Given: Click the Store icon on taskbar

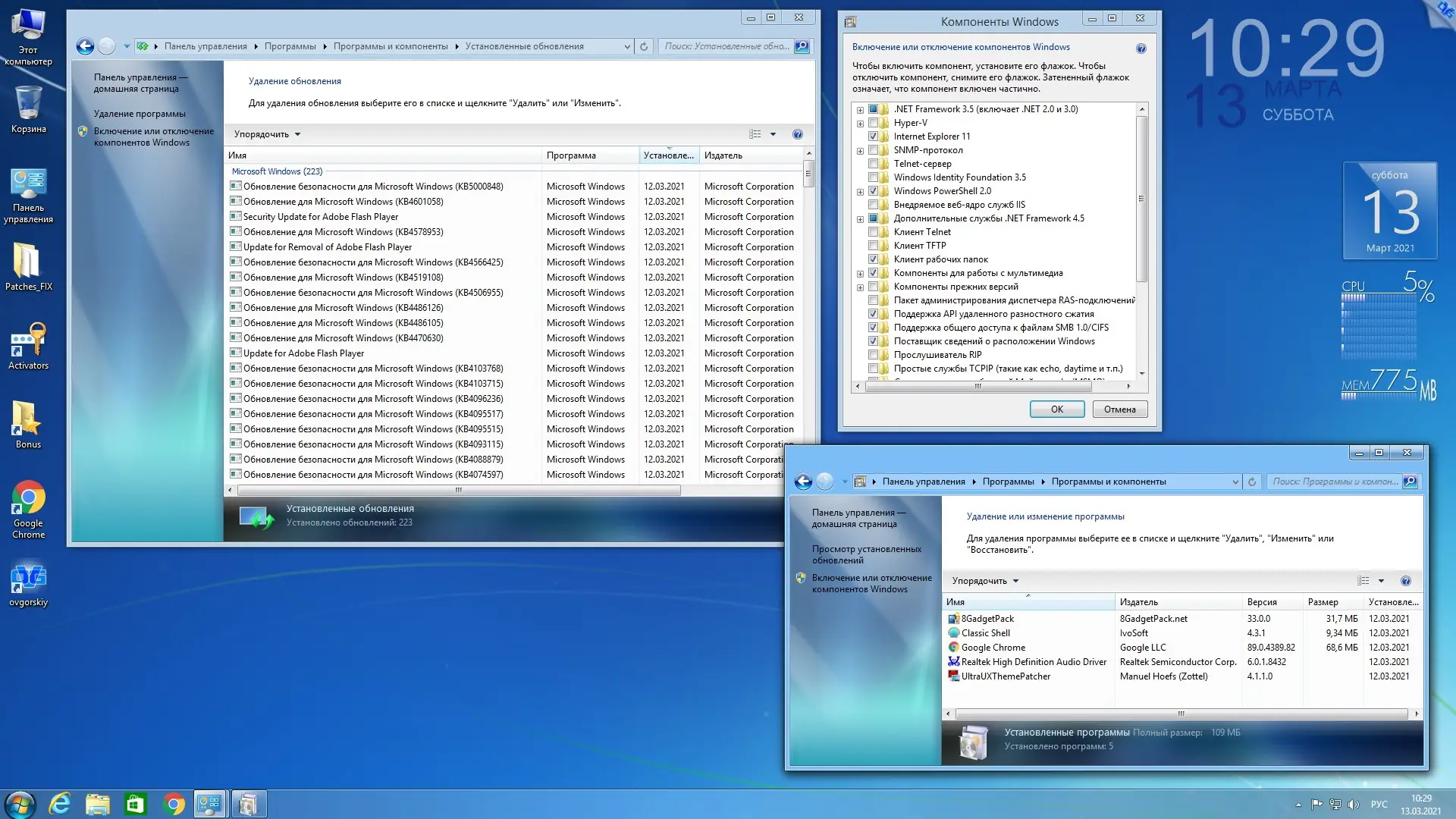Looking at the screenshot, I should click(x=135, y=804).
